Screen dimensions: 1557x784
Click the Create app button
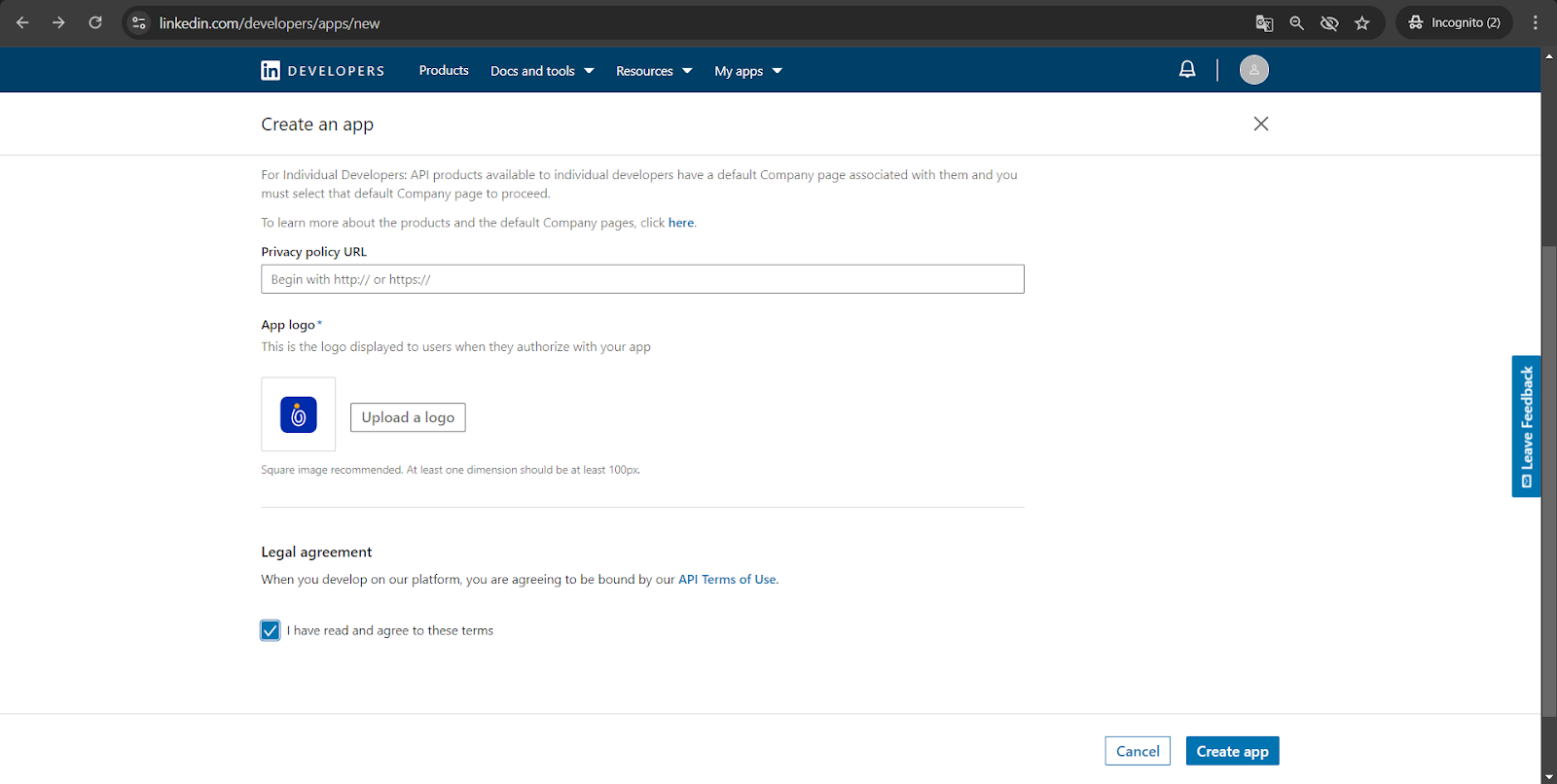pyautogui.click(x=1232, y=751)
